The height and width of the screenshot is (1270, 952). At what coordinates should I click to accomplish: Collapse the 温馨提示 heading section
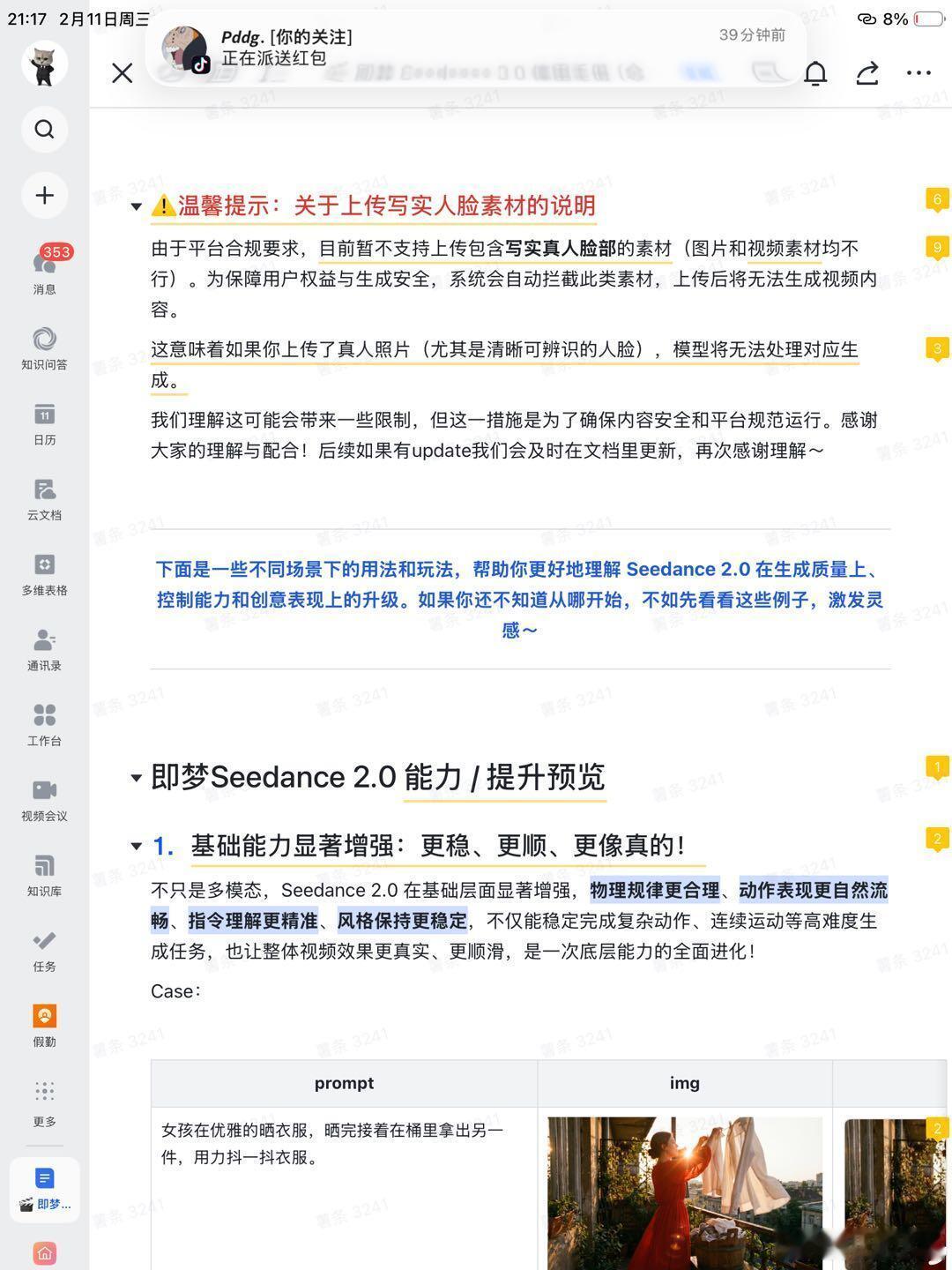[x=136, y=207]
